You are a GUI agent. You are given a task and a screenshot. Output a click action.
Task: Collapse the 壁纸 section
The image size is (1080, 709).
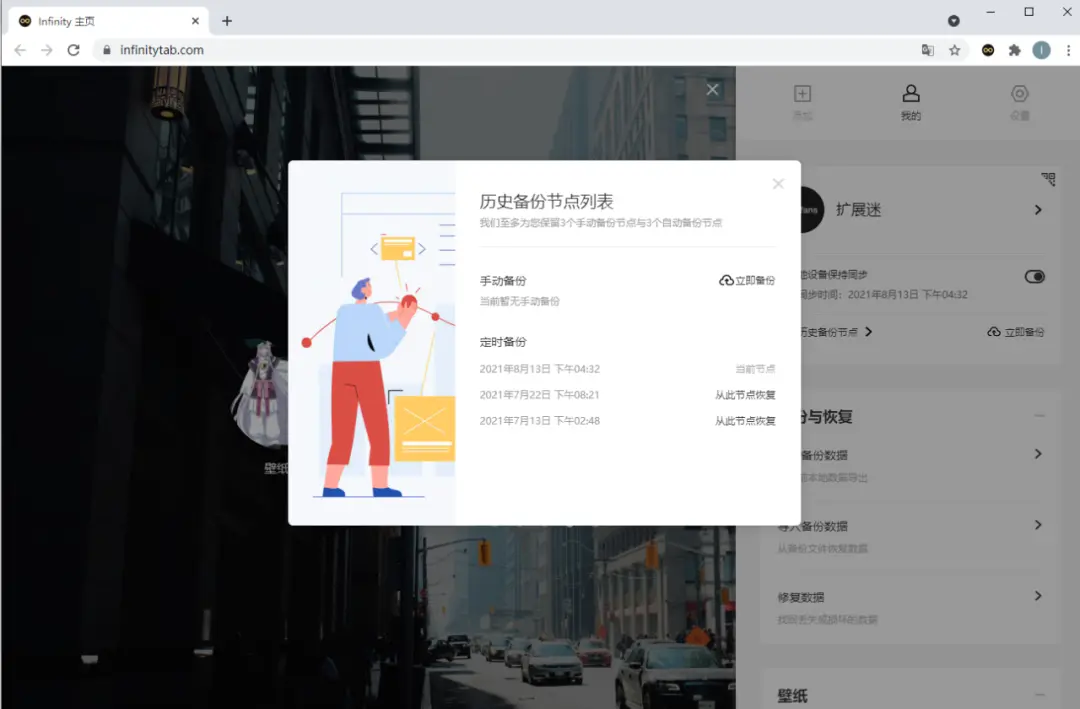[x=1040, y=693]
